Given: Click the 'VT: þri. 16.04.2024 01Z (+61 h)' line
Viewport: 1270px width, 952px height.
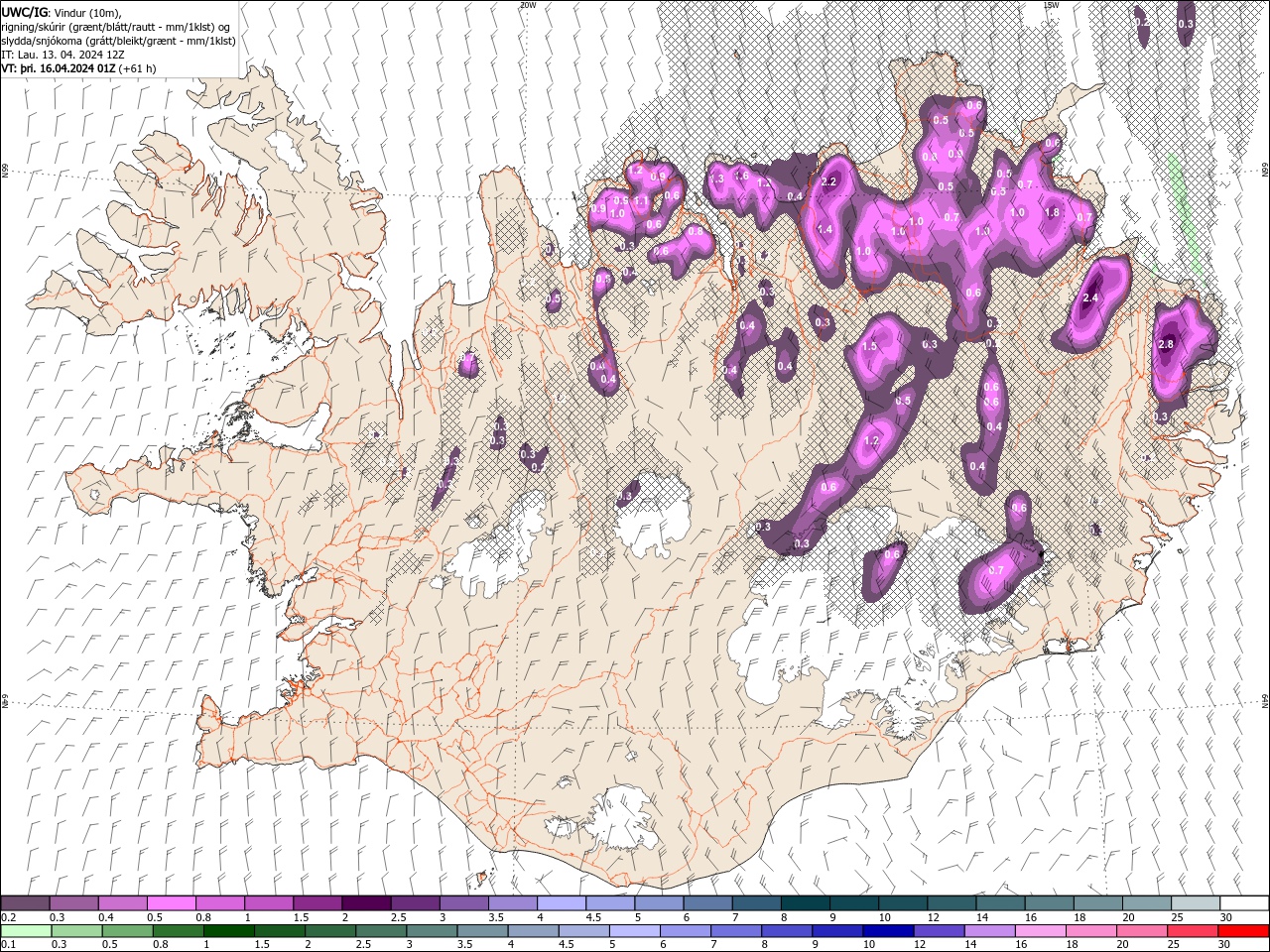Looking at the screenshot, I should [78, 68].
